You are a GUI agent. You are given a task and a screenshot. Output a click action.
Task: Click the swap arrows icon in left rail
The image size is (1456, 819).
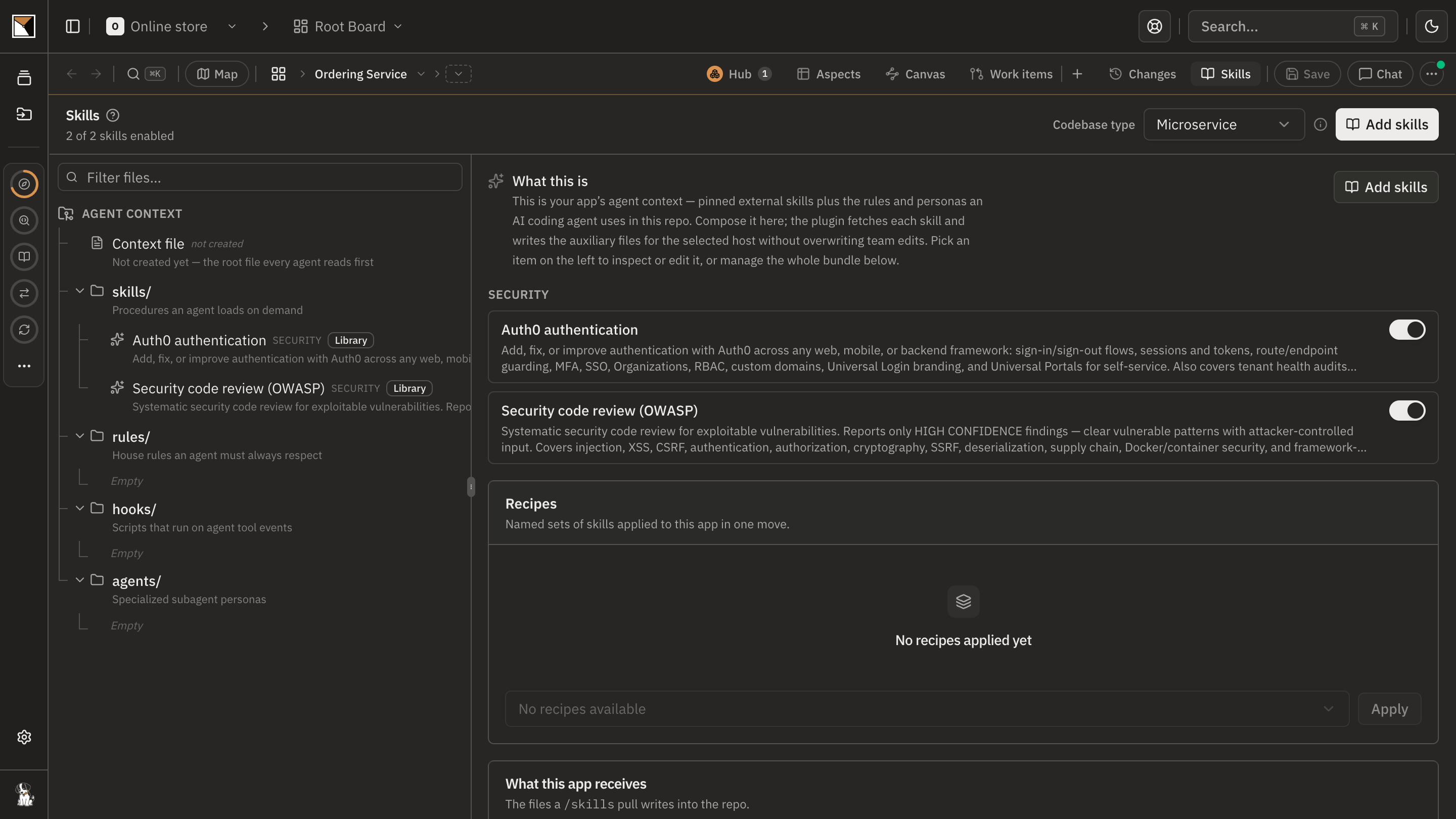coord(24,293)
